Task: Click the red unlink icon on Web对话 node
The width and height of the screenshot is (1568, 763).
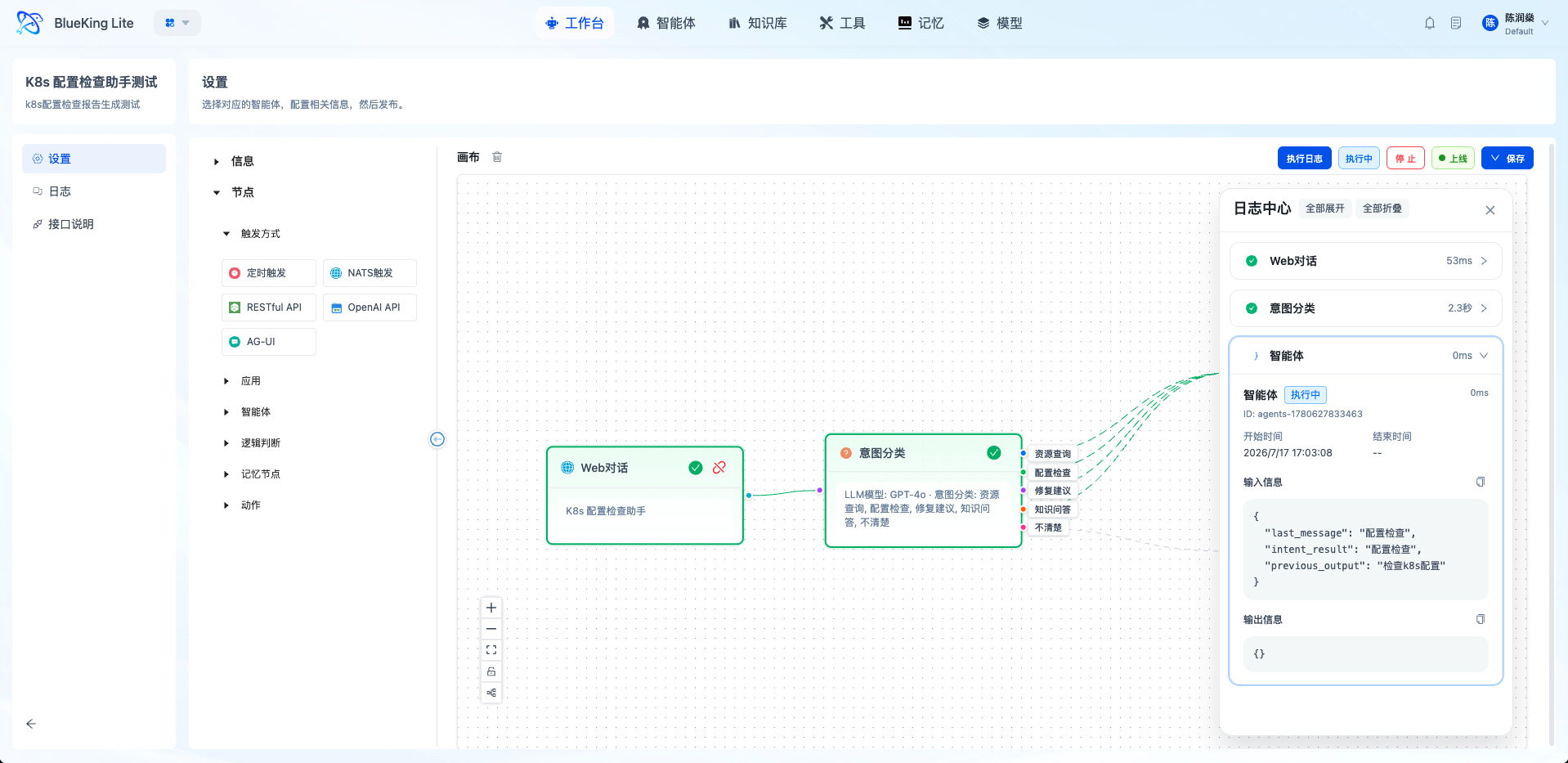Action: click(719, 468)
